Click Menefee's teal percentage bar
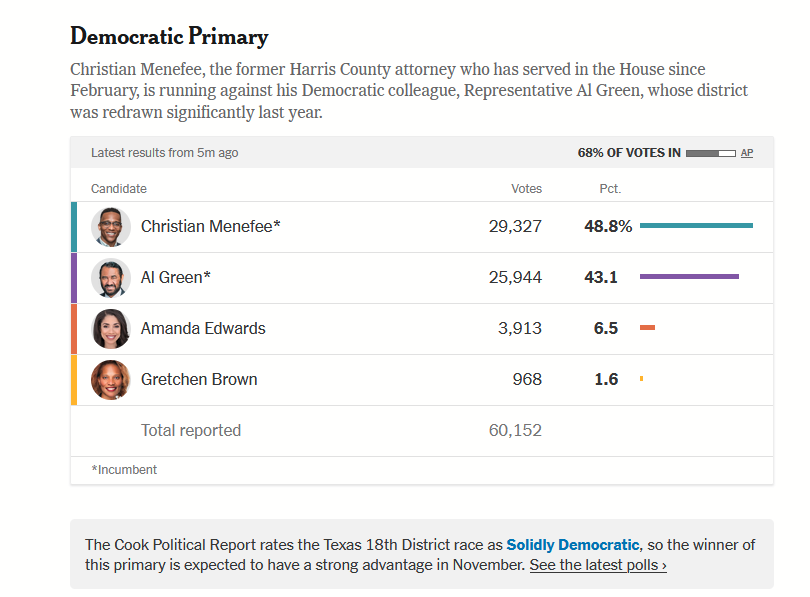Image resolution: width=810 pixels, height=597 pixels. (696, 226)
